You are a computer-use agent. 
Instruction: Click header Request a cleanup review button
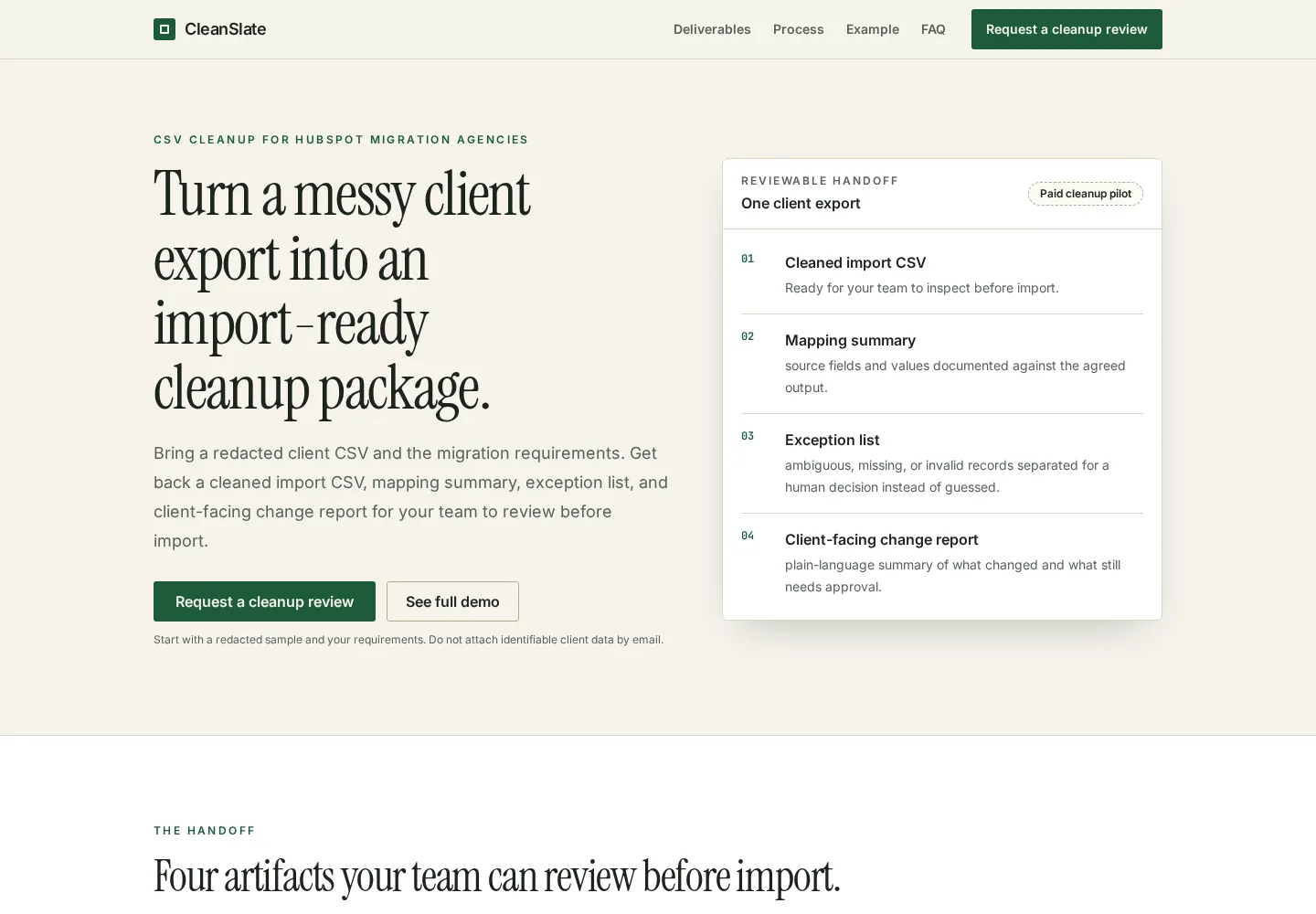[1067, 29]
